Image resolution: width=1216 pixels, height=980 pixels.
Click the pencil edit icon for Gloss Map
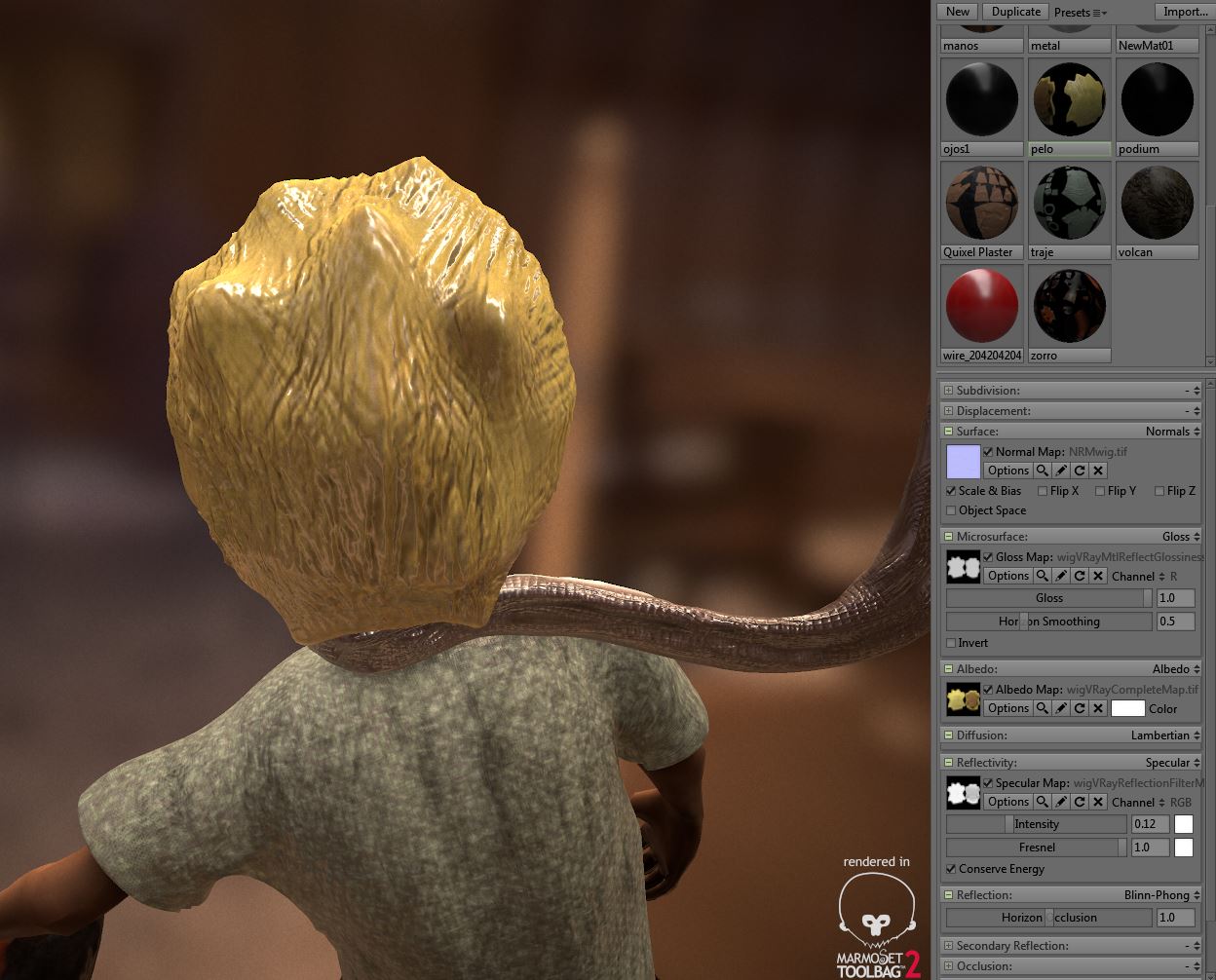(1061, 576)
